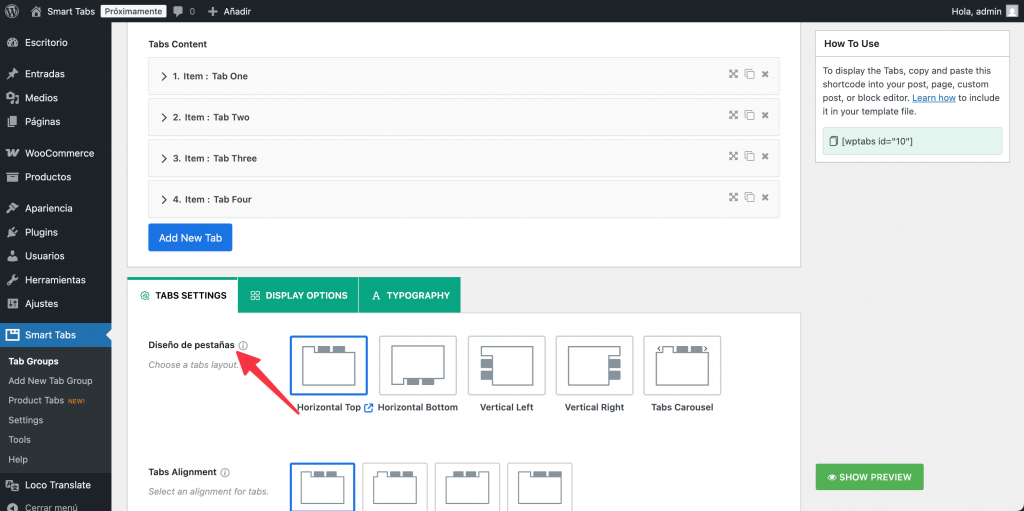Open the comments bubble icon
The width and height of the screenshot is (1024, 511).
[178, 12]
